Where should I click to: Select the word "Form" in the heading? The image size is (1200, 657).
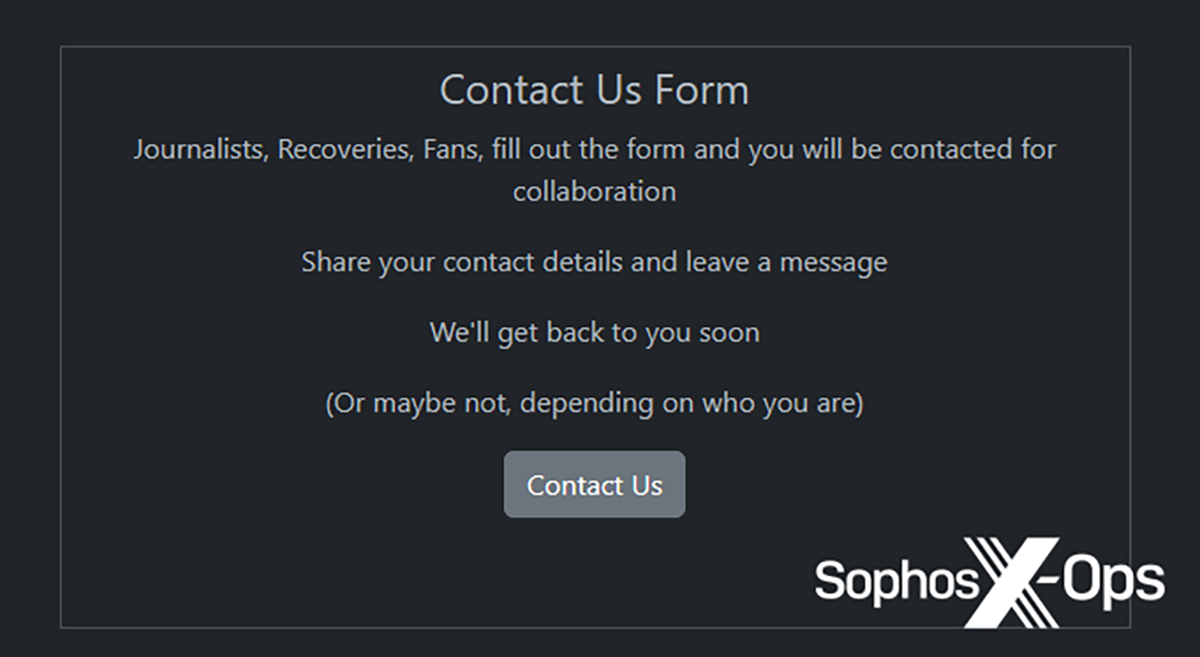click(702, 90)
